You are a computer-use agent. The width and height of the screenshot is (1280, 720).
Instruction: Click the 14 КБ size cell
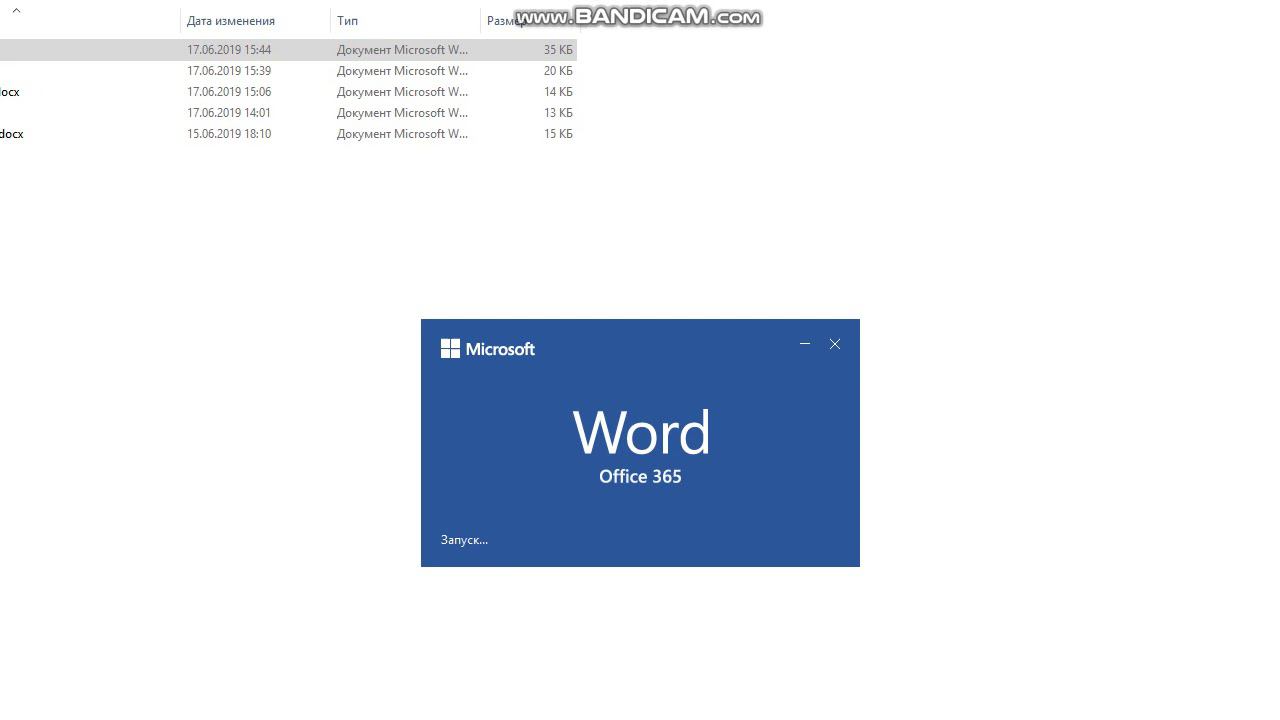(x=558, y=92)
